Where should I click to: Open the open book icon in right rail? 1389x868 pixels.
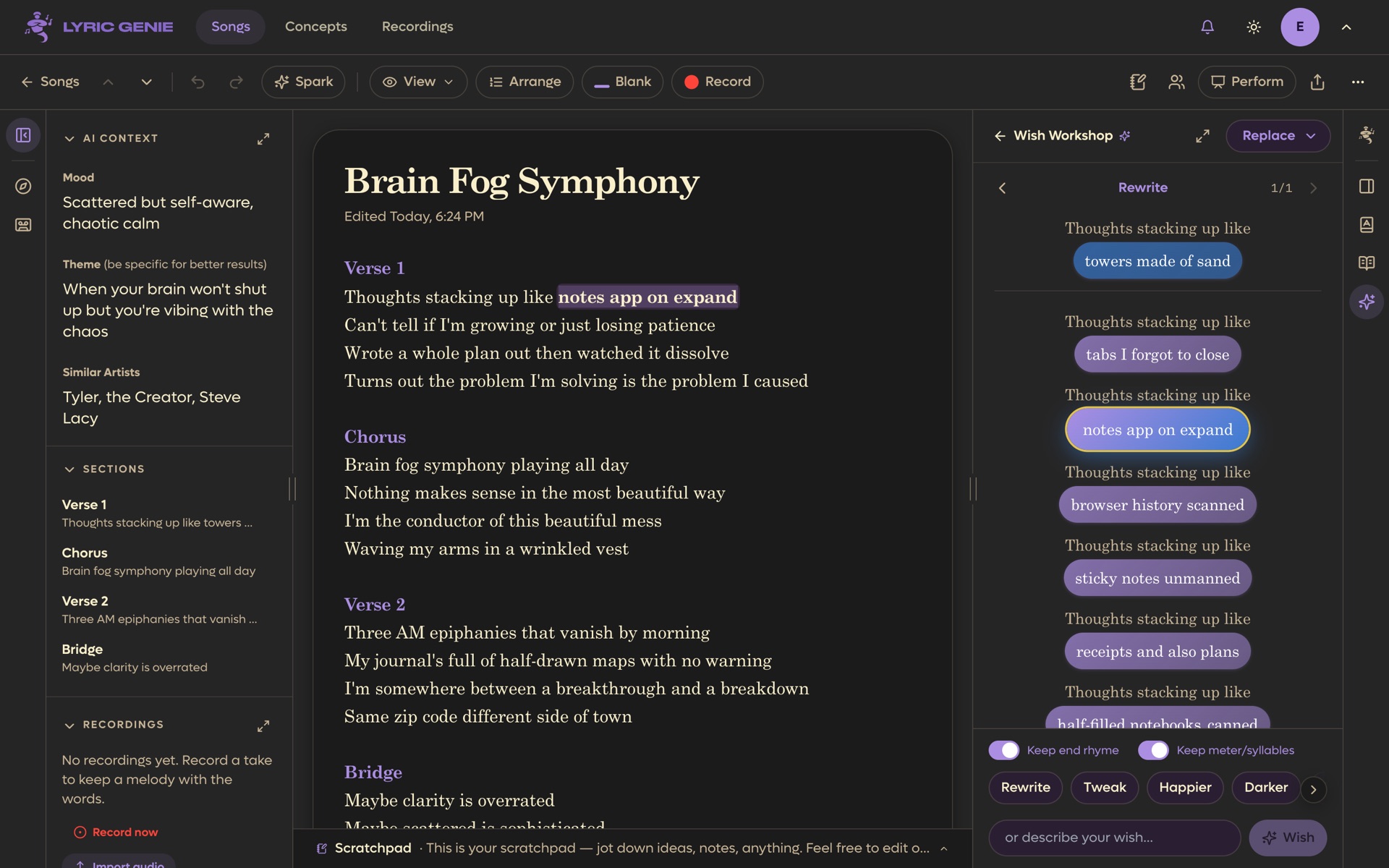pyautogui.click(x=1367, y=263)
